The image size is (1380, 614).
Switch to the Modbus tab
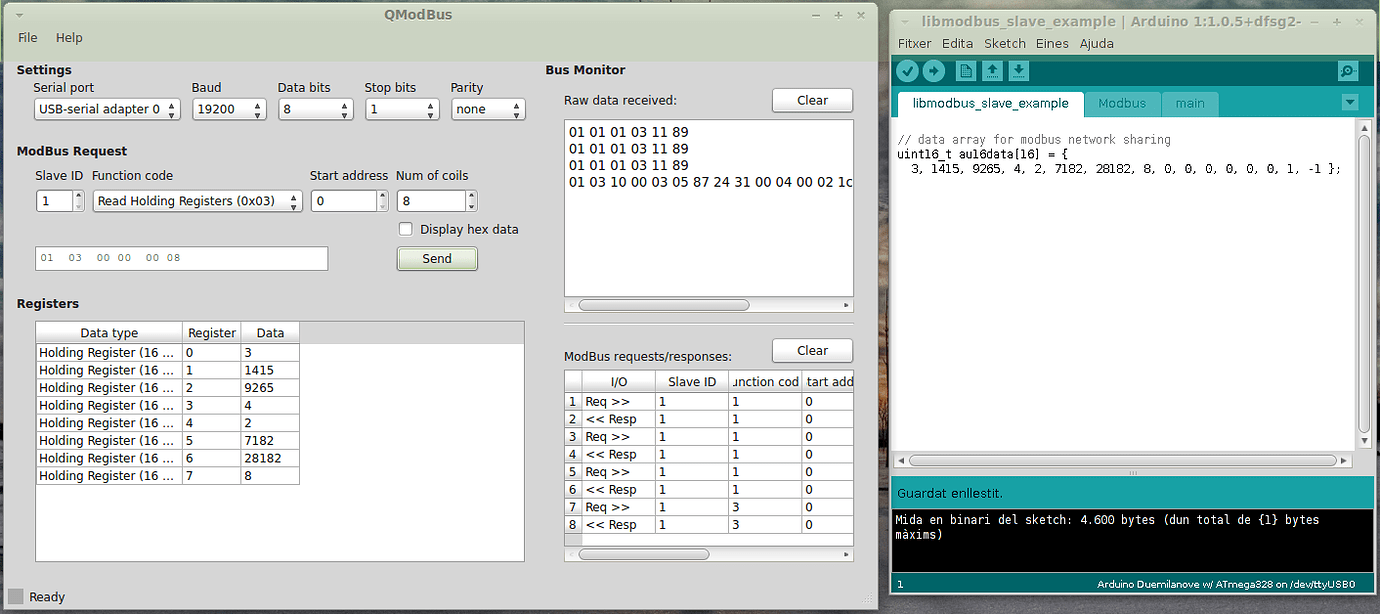pyautogui.click(x=1123, y=103)
